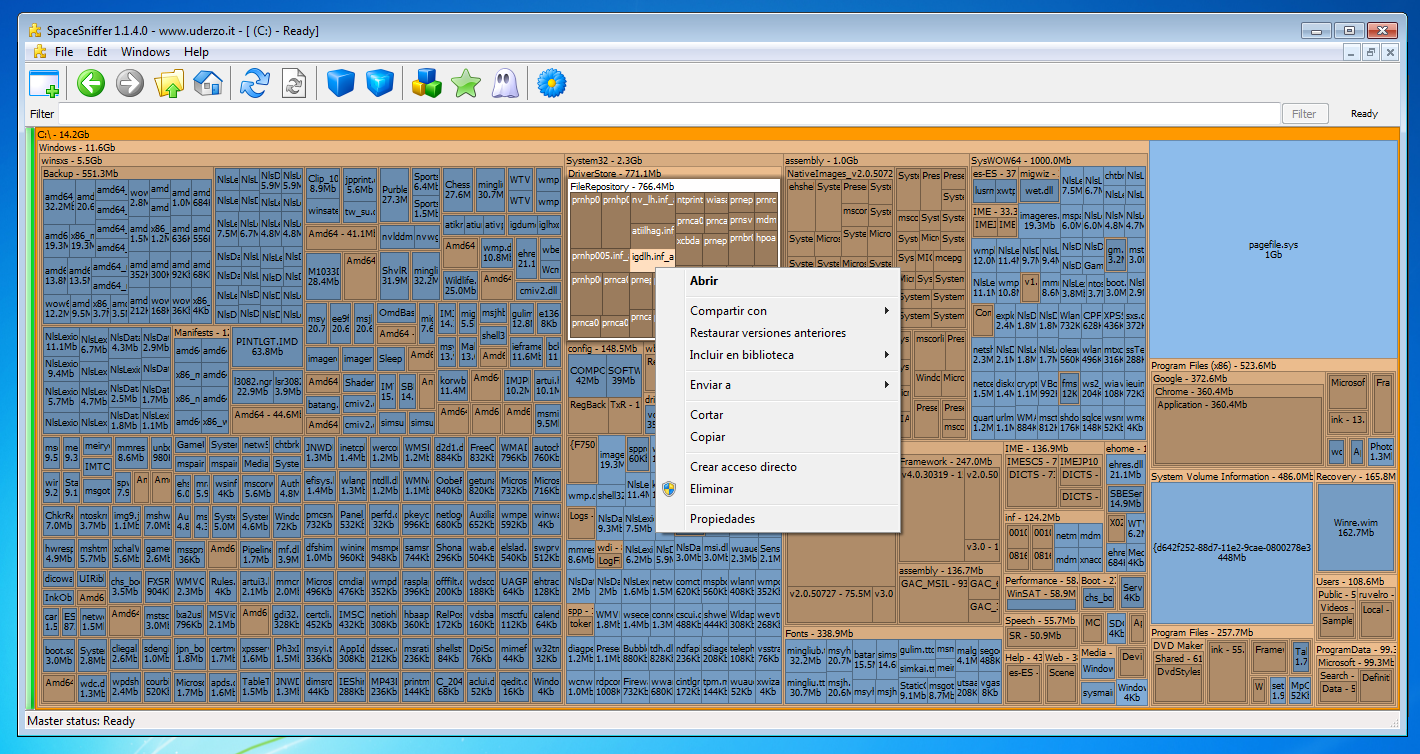Image resolution: width=1420 pixels, height=754 pixels.
Task: Toggle the ghost unknown space icon
Action: click(x=505, y=83)
